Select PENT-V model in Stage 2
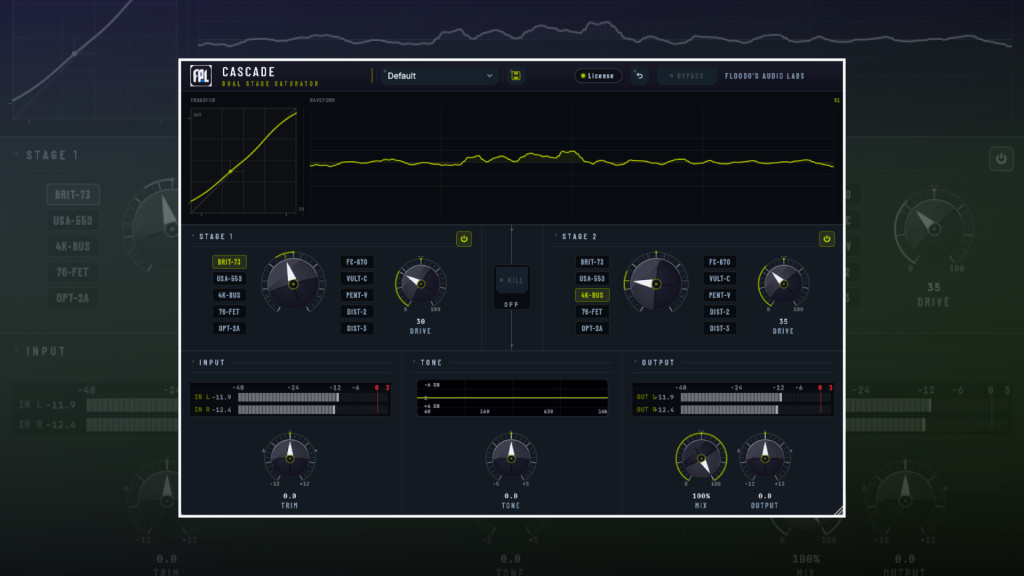Viewport: 1024px width, 576px height. click(x=720, y=295)
